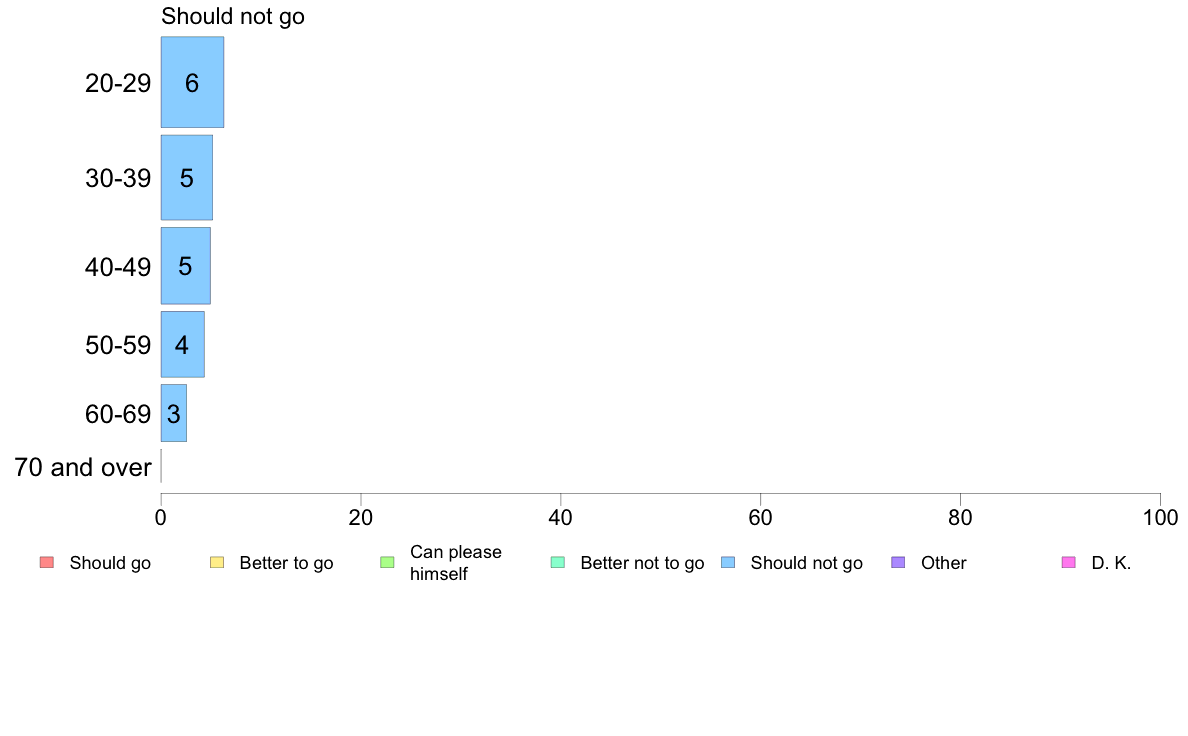Screen dimensions: 1188x736
Task: Click the 60-69 bar showing 3
Action: (x=174, y=413)
